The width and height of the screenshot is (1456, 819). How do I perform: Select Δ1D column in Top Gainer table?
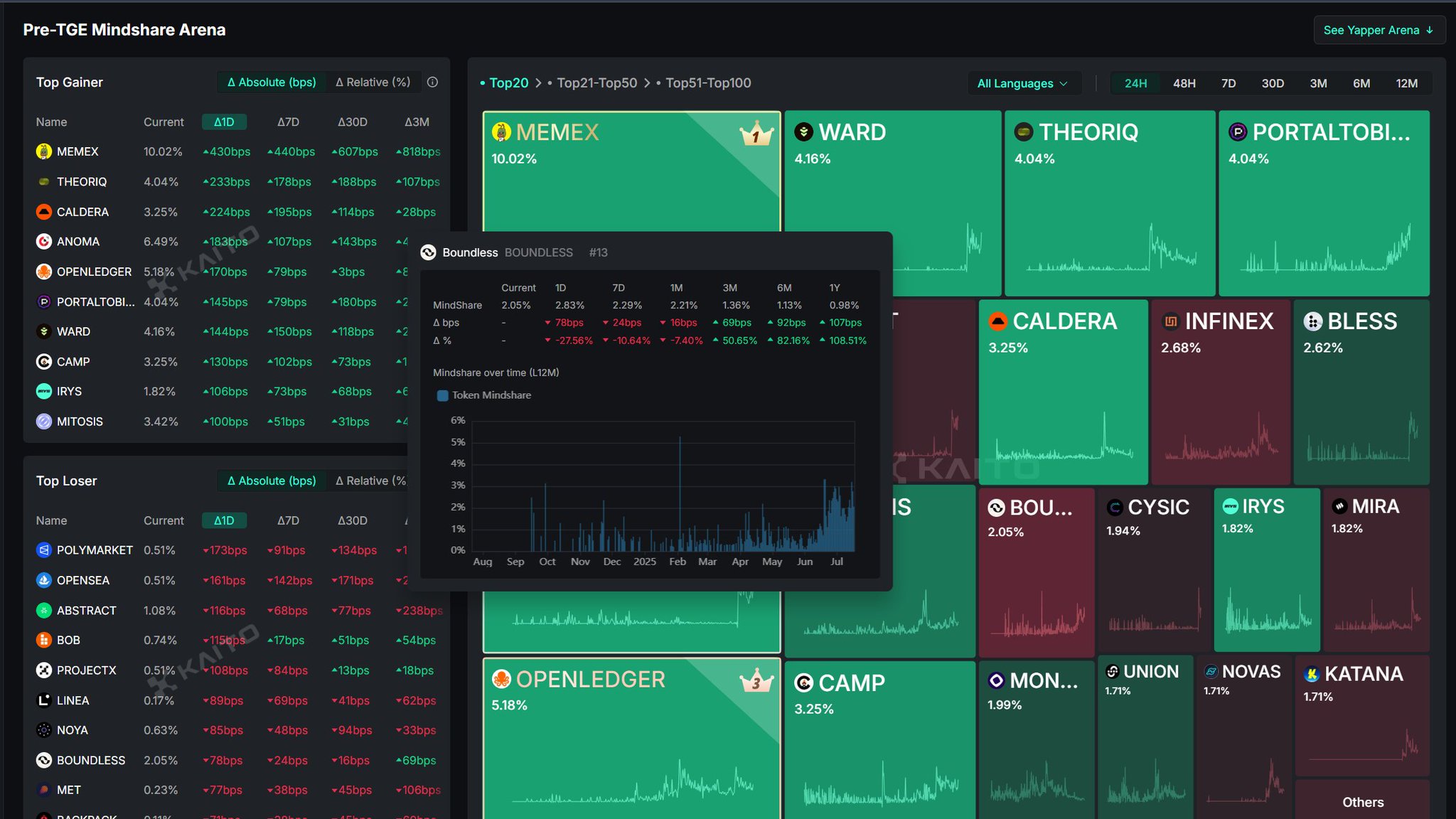tap(224, 122)
